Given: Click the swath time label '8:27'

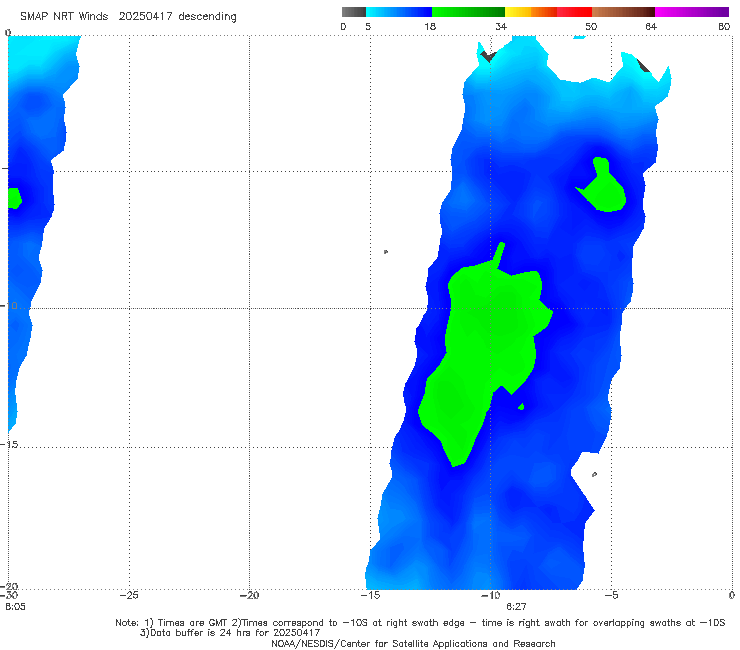Looking at the screenshot, I should (516, 607).
